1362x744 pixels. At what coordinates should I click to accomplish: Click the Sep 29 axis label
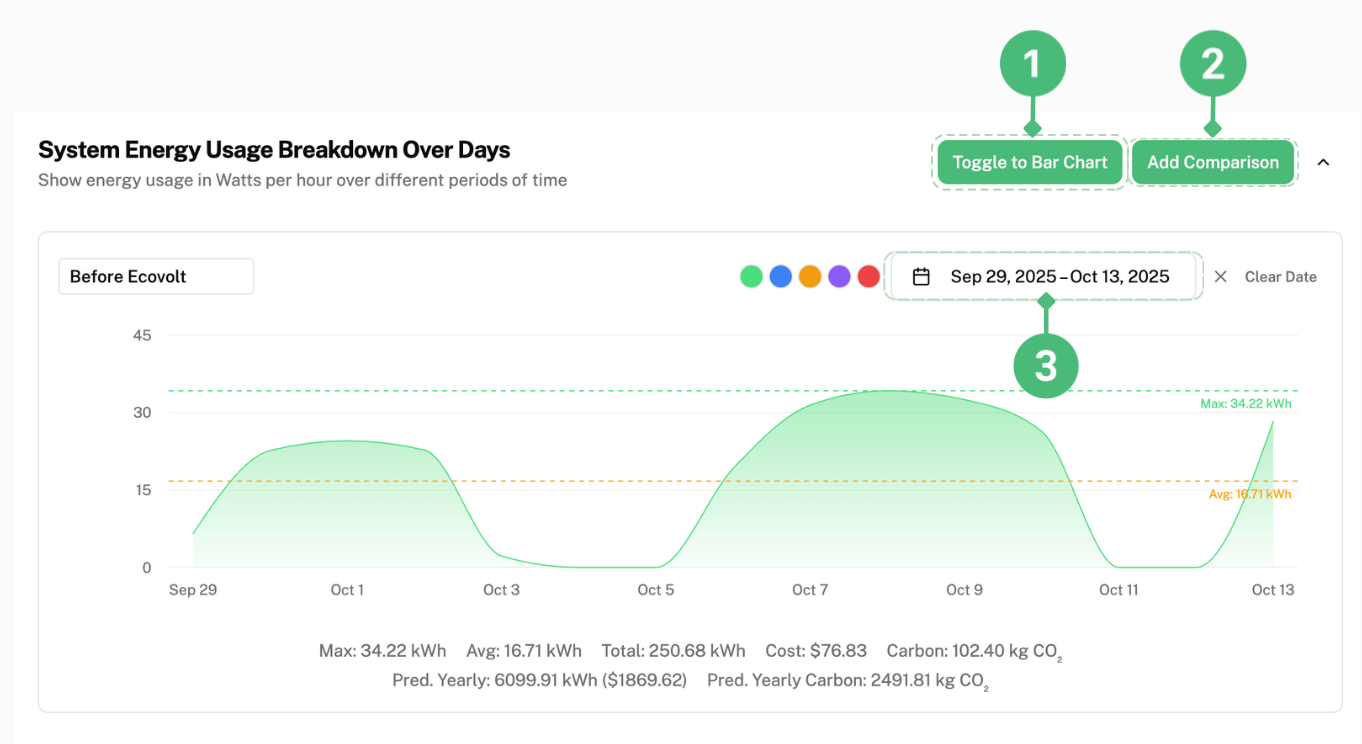[193, 590]
